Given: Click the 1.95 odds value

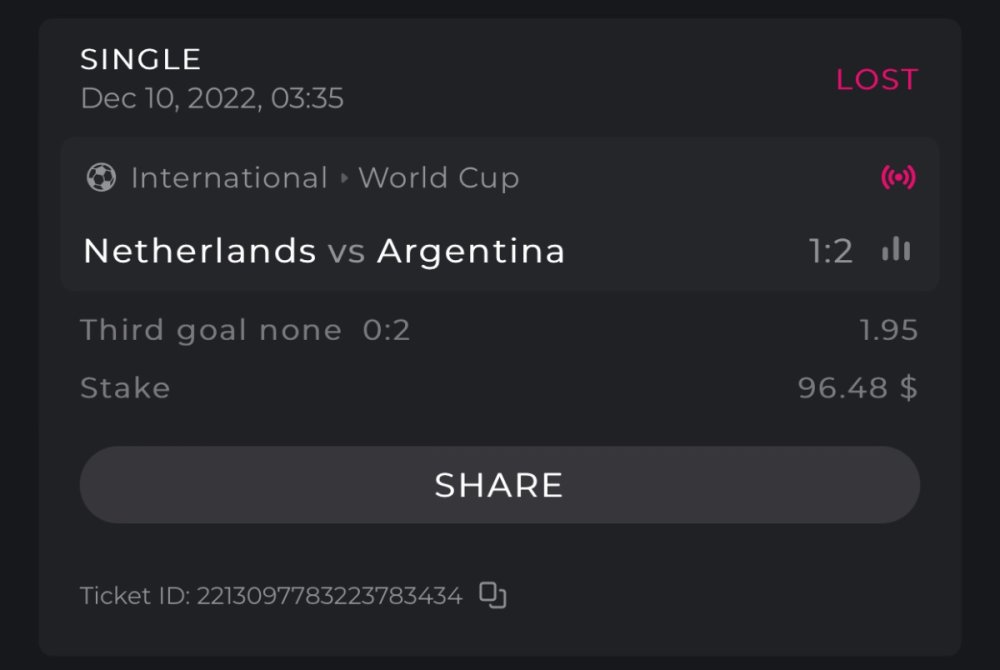Looking at the screenshot, I should tap(889, 330).
